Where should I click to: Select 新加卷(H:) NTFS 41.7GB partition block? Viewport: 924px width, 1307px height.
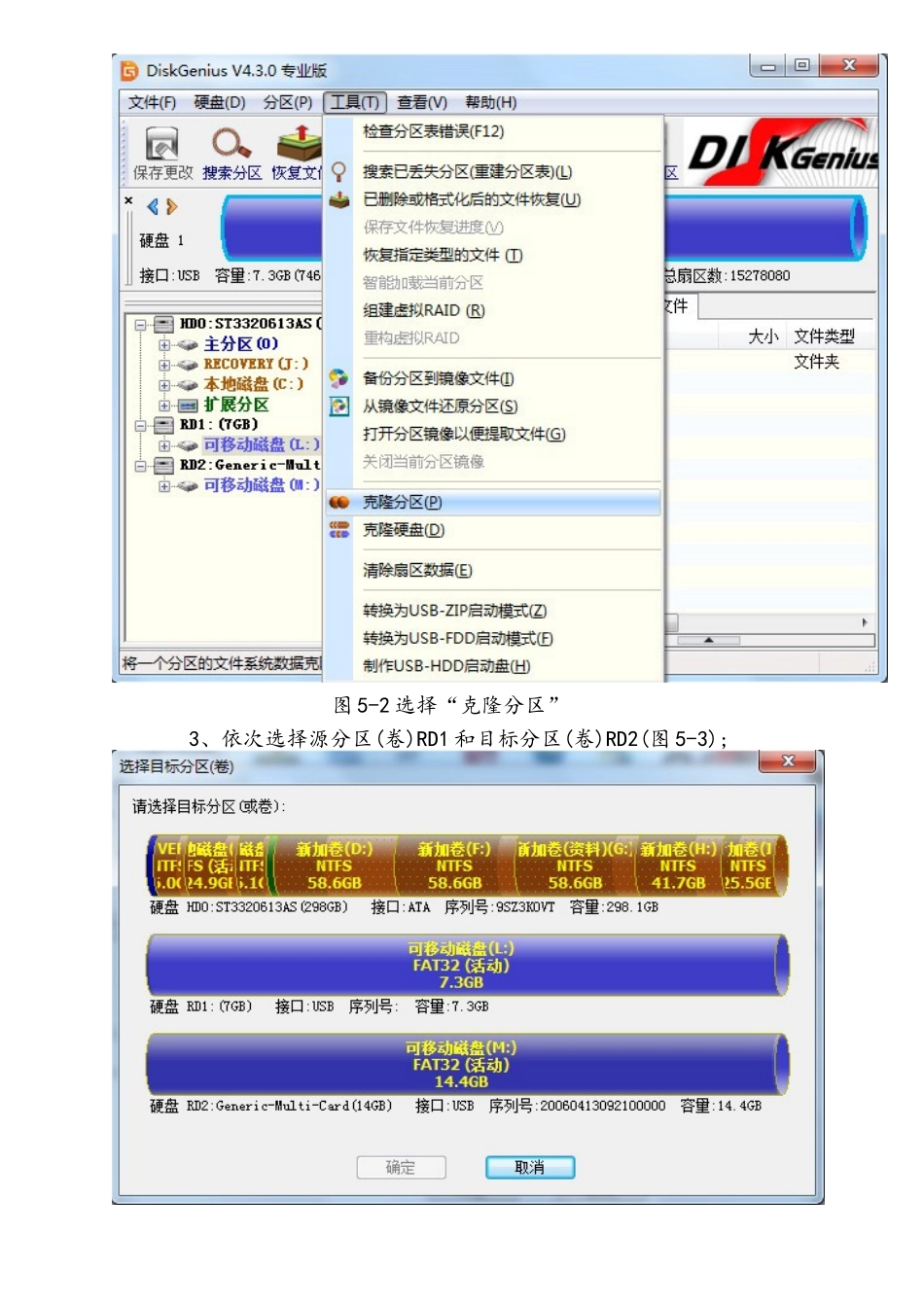(678, 865)
